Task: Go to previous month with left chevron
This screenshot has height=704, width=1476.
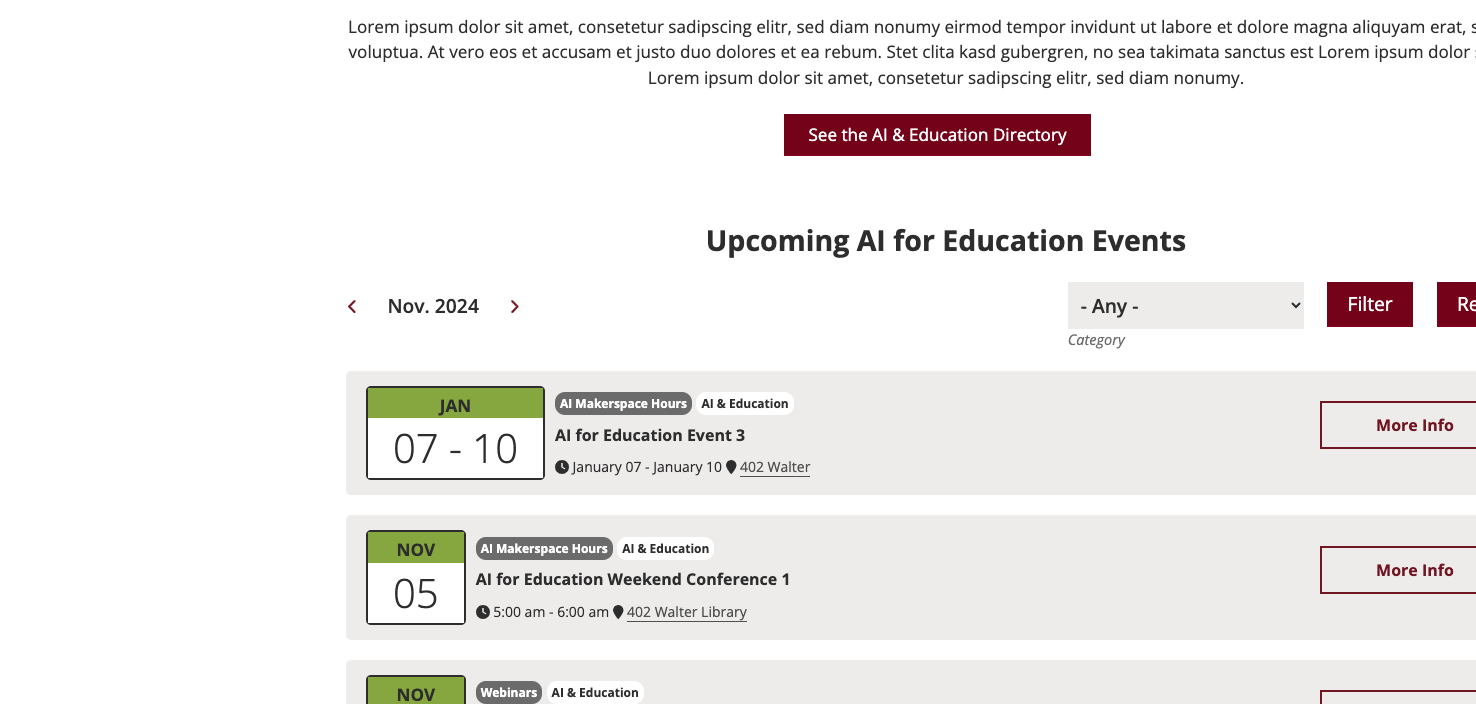Action: pyautogui.click(x=352, y=307)
